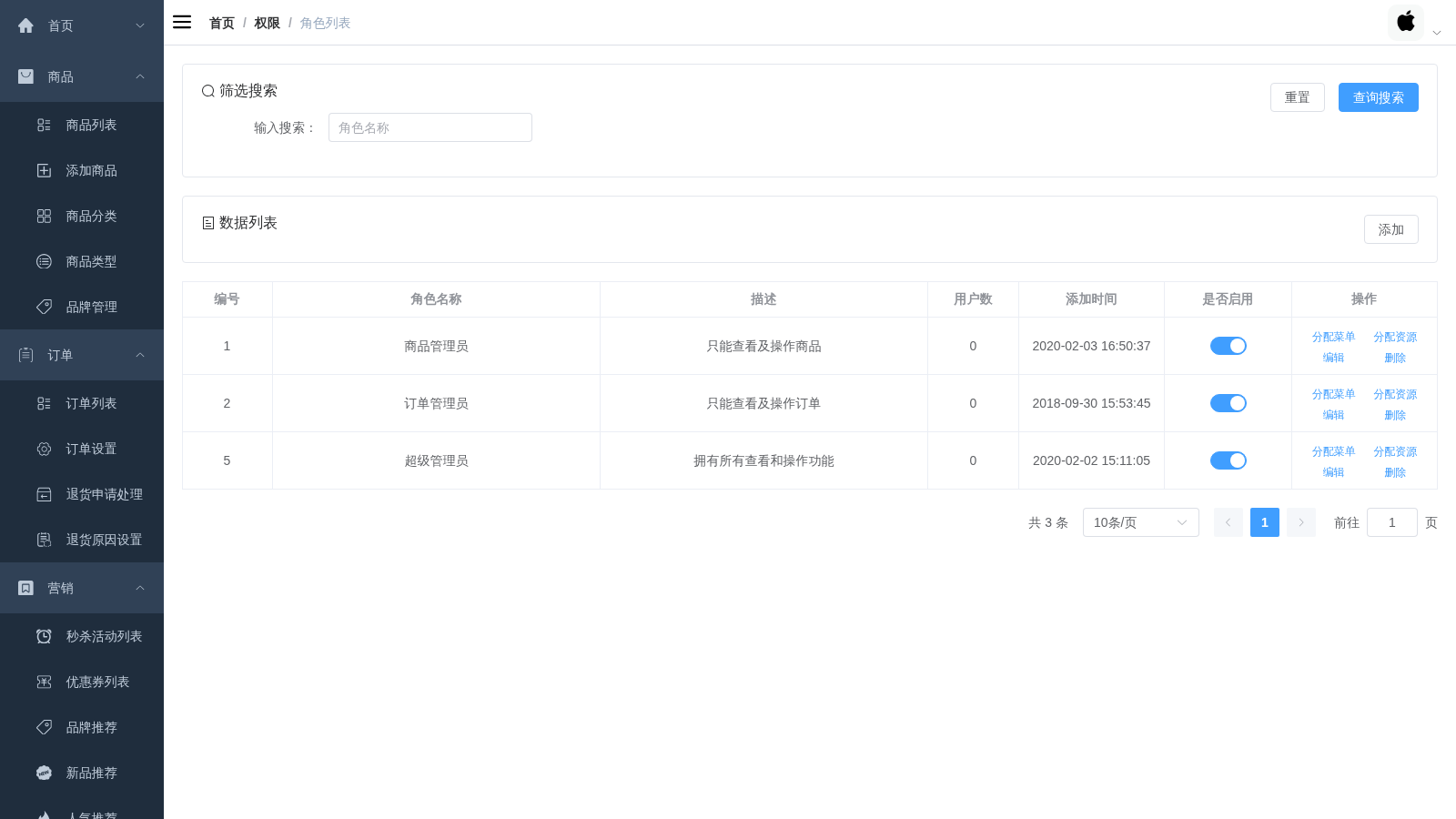This screenshot has width=1456, height=819.
Task: Open 品牌推荐 menu item
Action: tap(82, 727)
